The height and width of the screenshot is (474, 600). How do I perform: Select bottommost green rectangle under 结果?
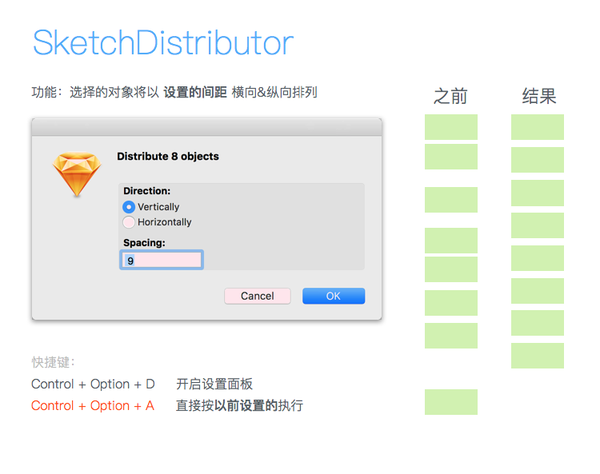coord(538,355)
